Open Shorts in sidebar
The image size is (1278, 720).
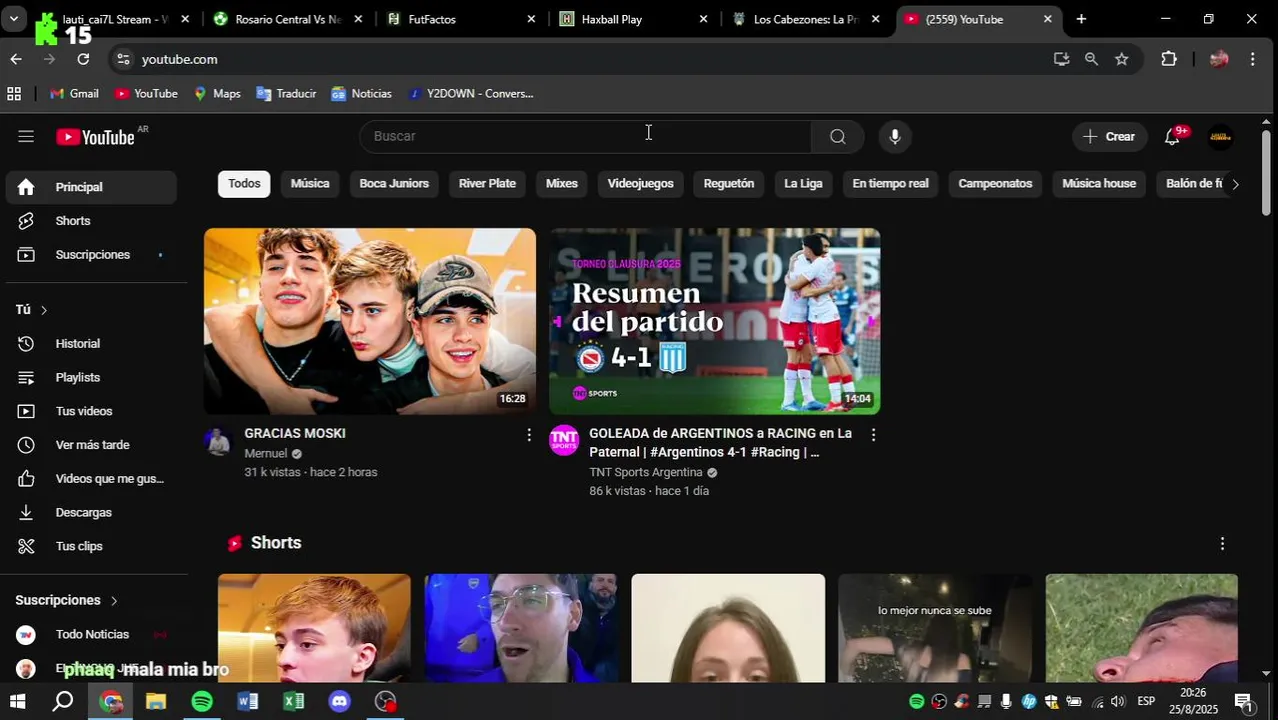click(x=91, y=221)
